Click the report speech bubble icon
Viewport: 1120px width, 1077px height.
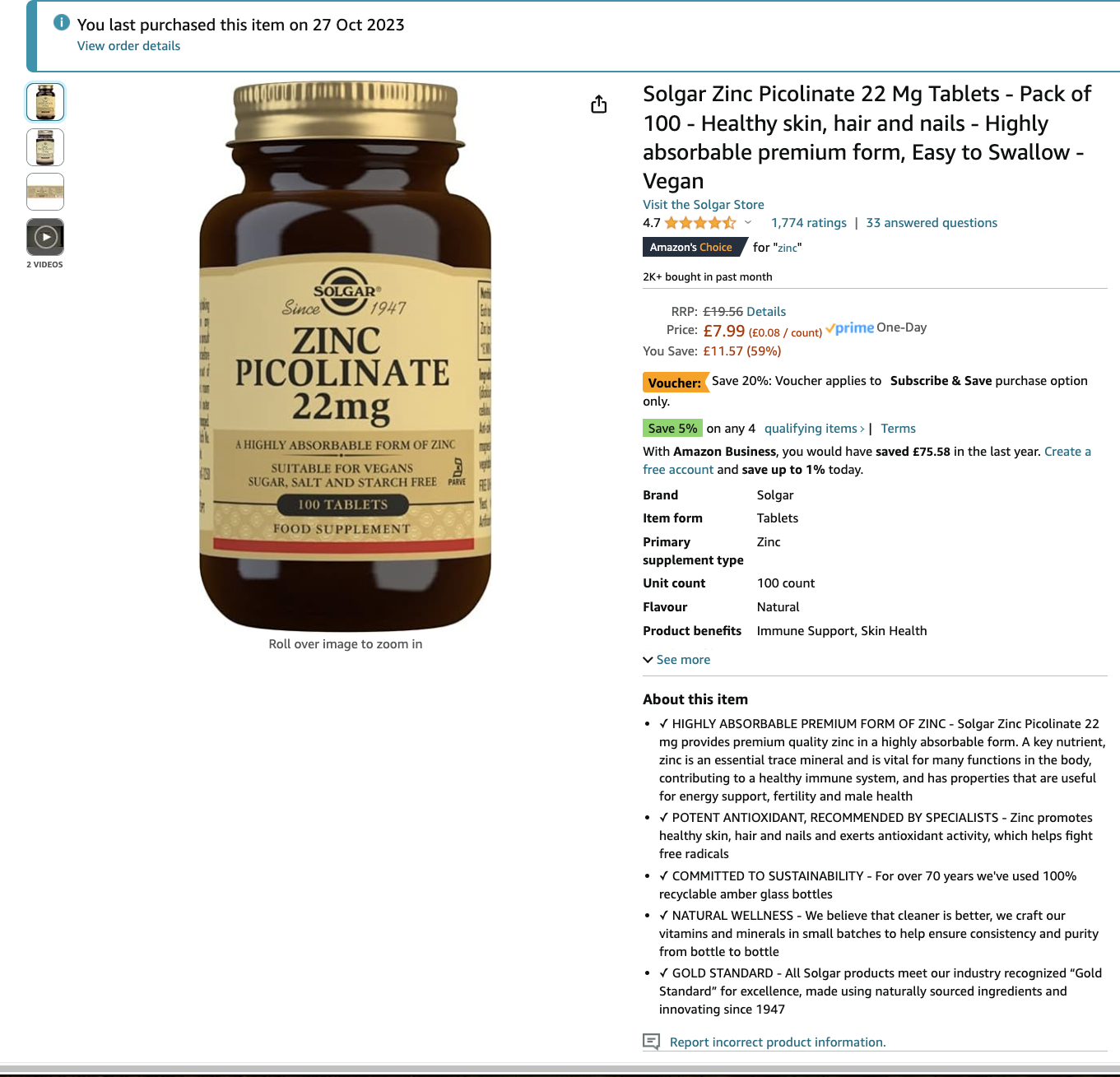[x=651, y=1042]
